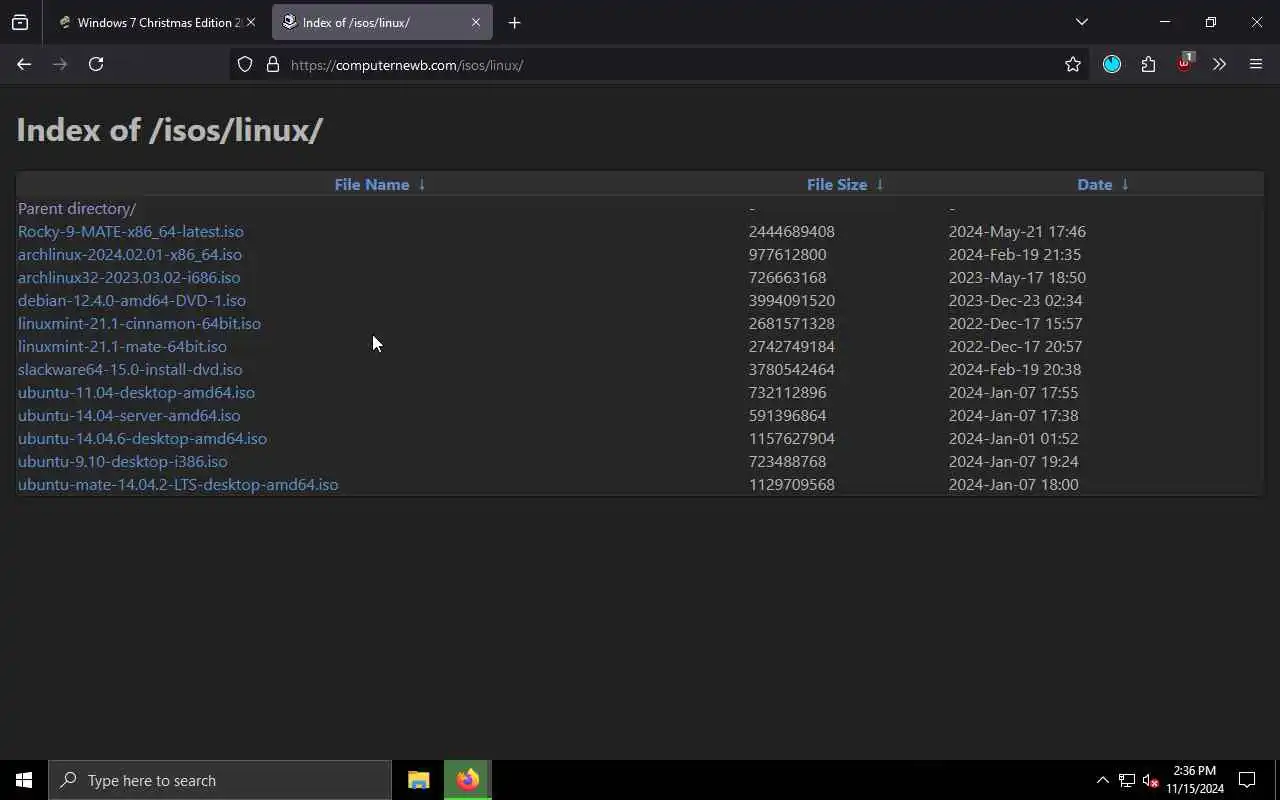Open the uBlock Origin extension icon
This screenshot has width=1280, height=800.
tap(1185, 63)
